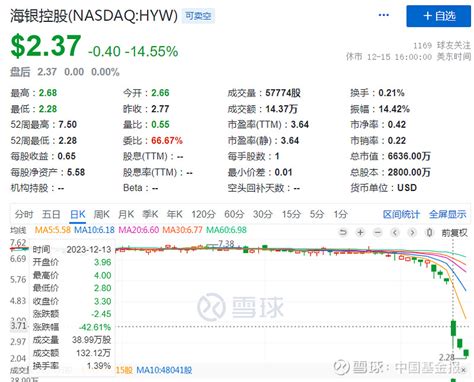Move chart right with the right chevron
The width and height of the screenshot is (474, 382).
[412, 232]
